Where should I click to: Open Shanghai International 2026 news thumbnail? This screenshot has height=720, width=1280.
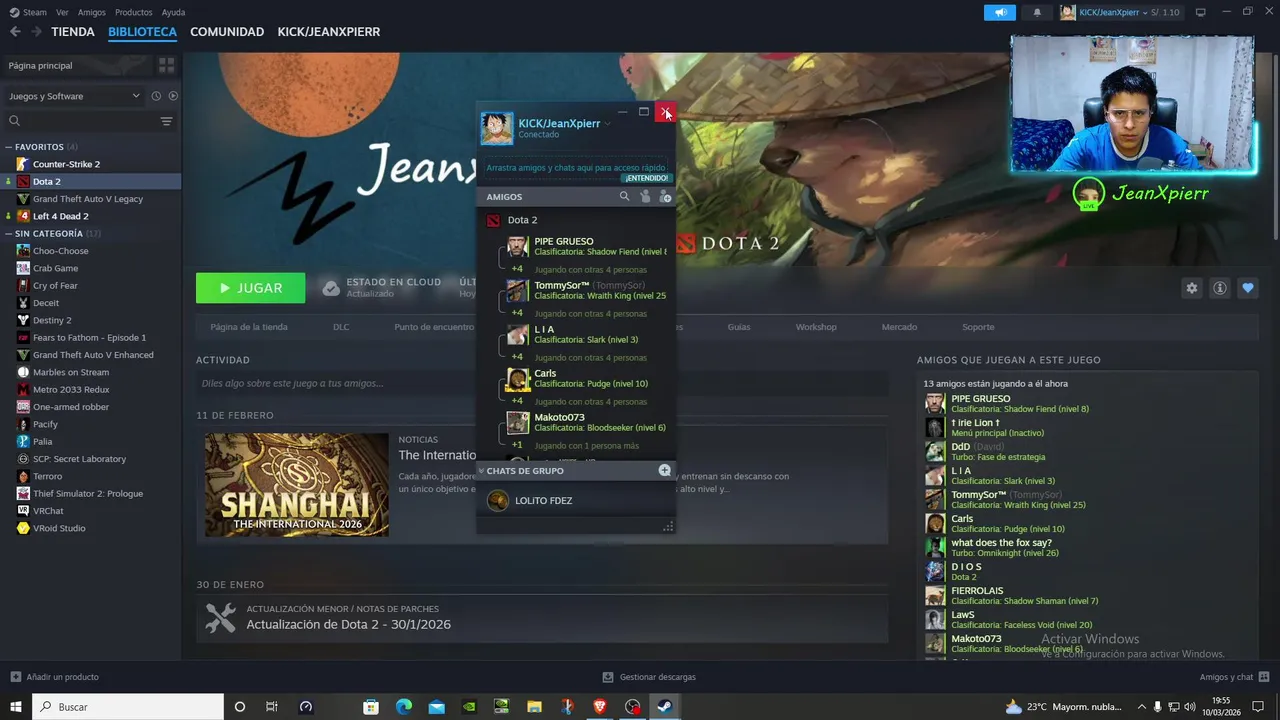point(297,485)
